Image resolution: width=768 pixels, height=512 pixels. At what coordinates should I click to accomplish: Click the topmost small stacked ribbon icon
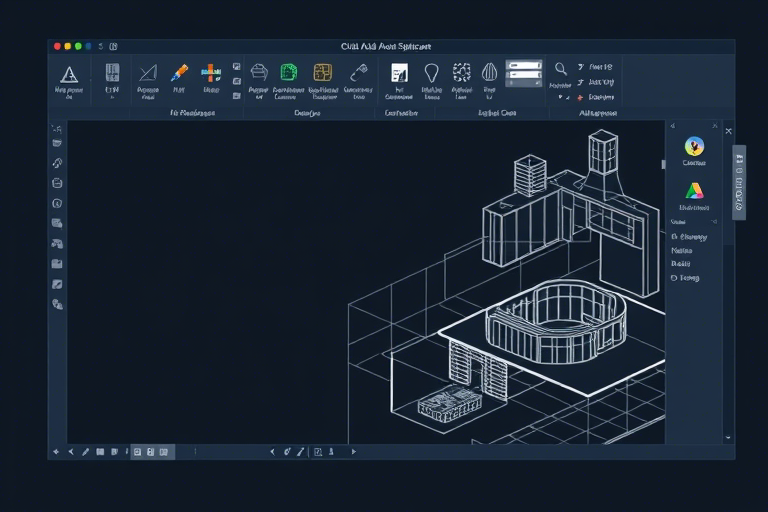[237, 67]
